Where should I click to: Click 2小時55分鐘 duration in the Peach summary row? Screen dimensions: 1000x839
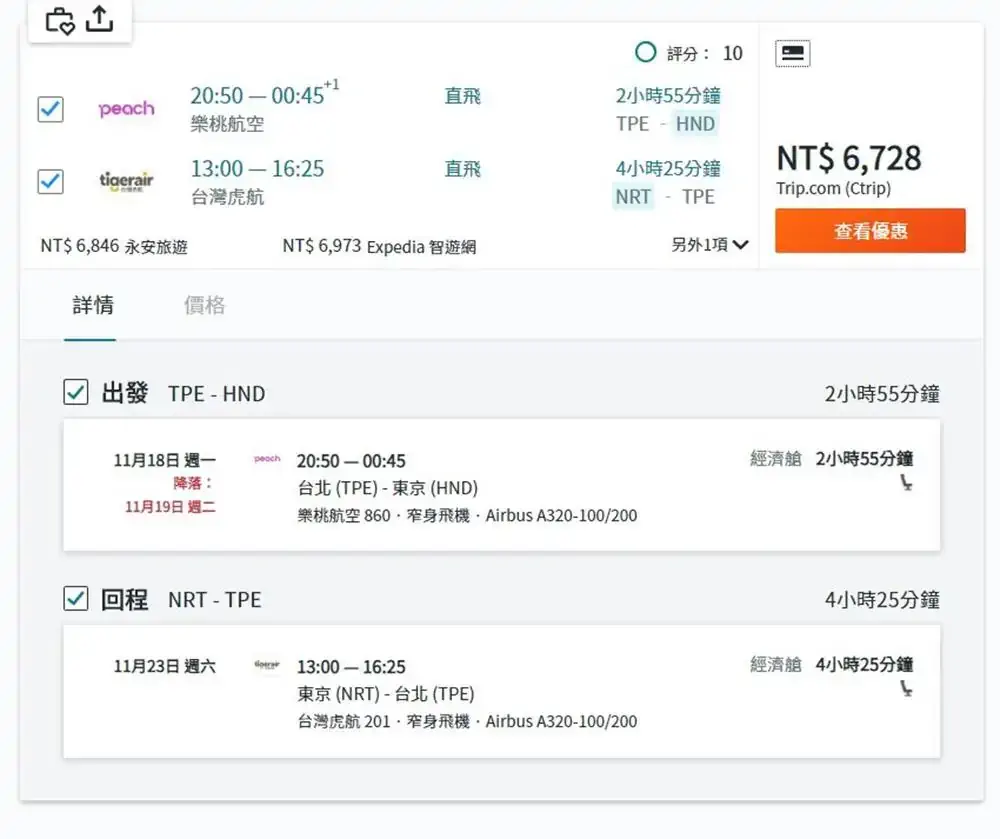point(668,96)
